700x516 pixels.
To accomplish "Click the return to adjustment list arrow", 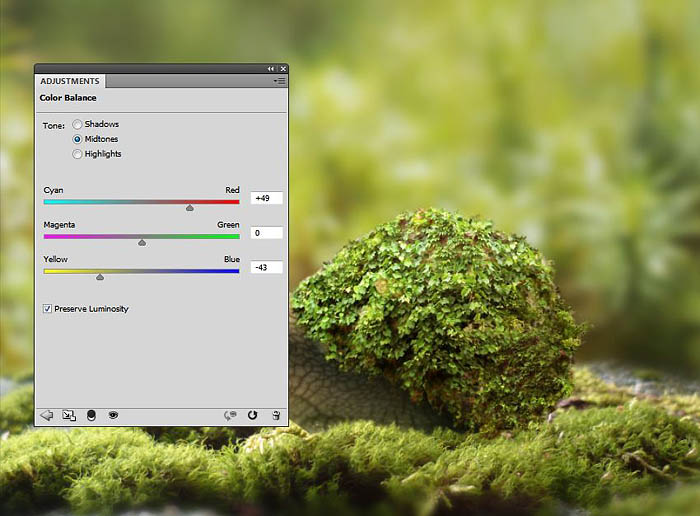I will [x=46, y=415].
